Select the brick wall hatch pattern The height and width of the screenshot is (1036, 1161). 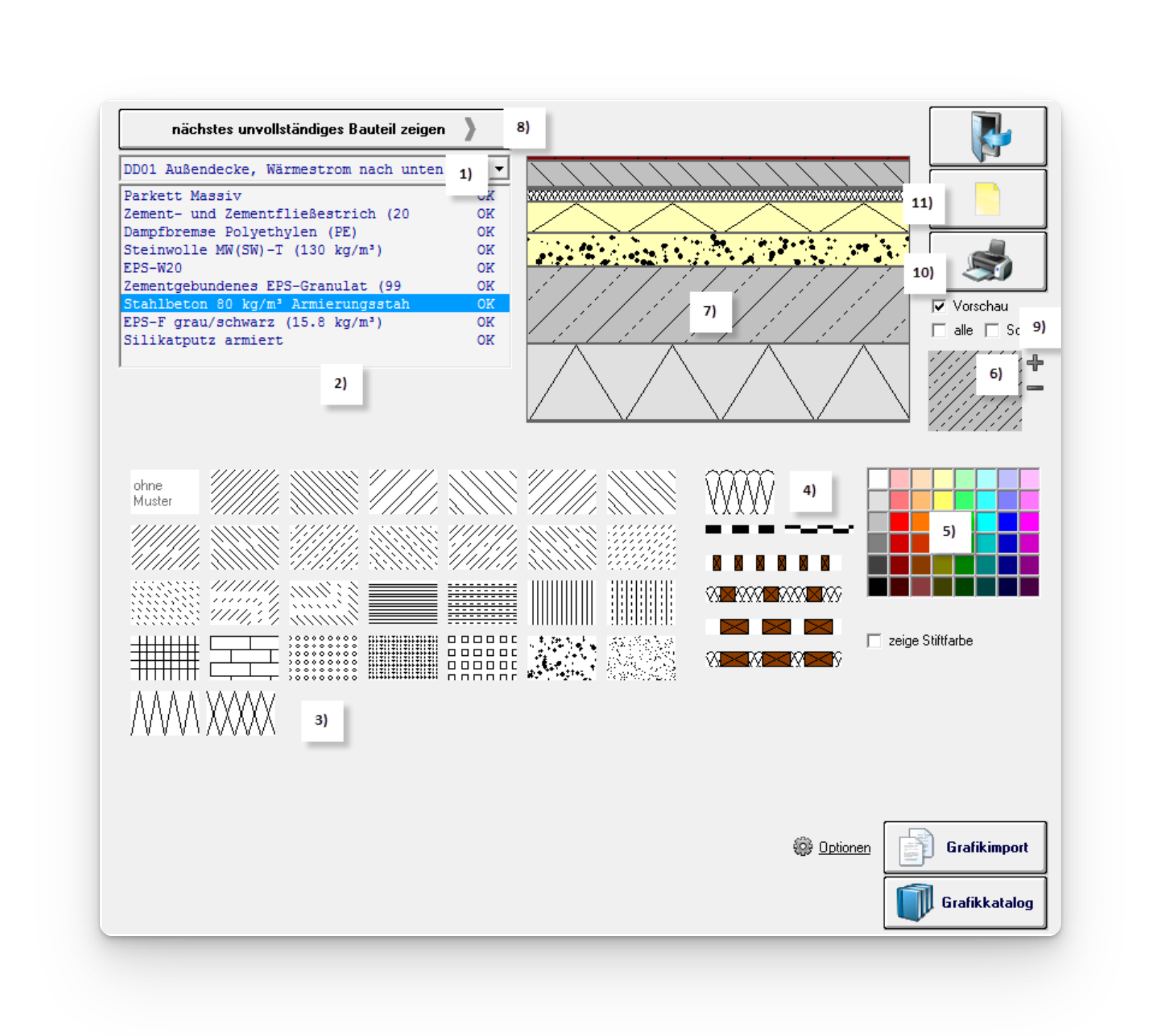point(244,657)
